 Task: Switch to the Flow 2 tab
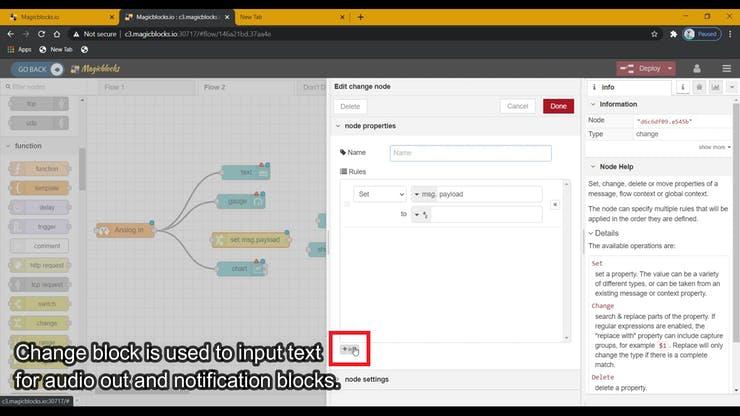[214, 87]
